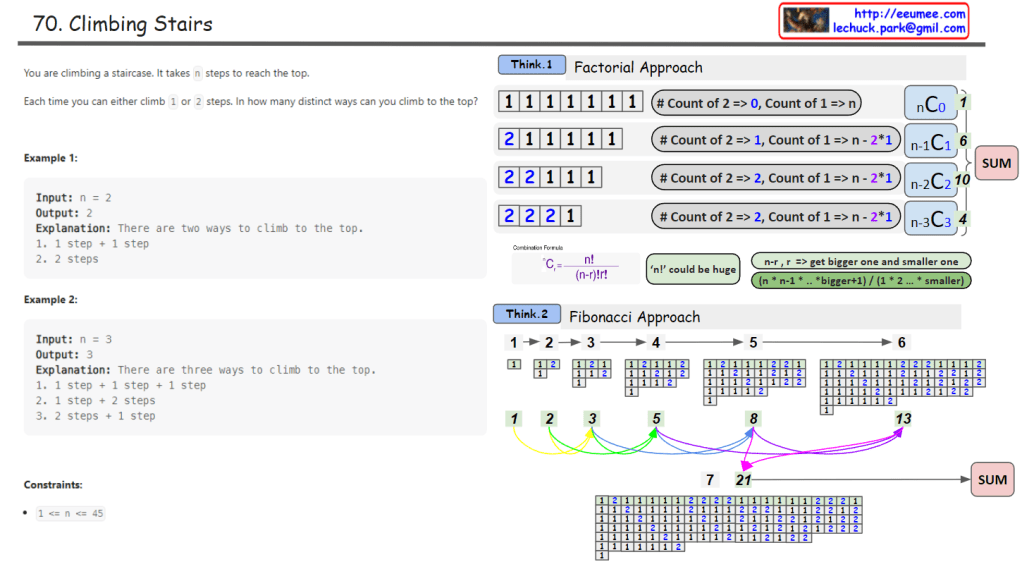
Task: Click the SUM box beside the combination results
Action: [996, 163]
